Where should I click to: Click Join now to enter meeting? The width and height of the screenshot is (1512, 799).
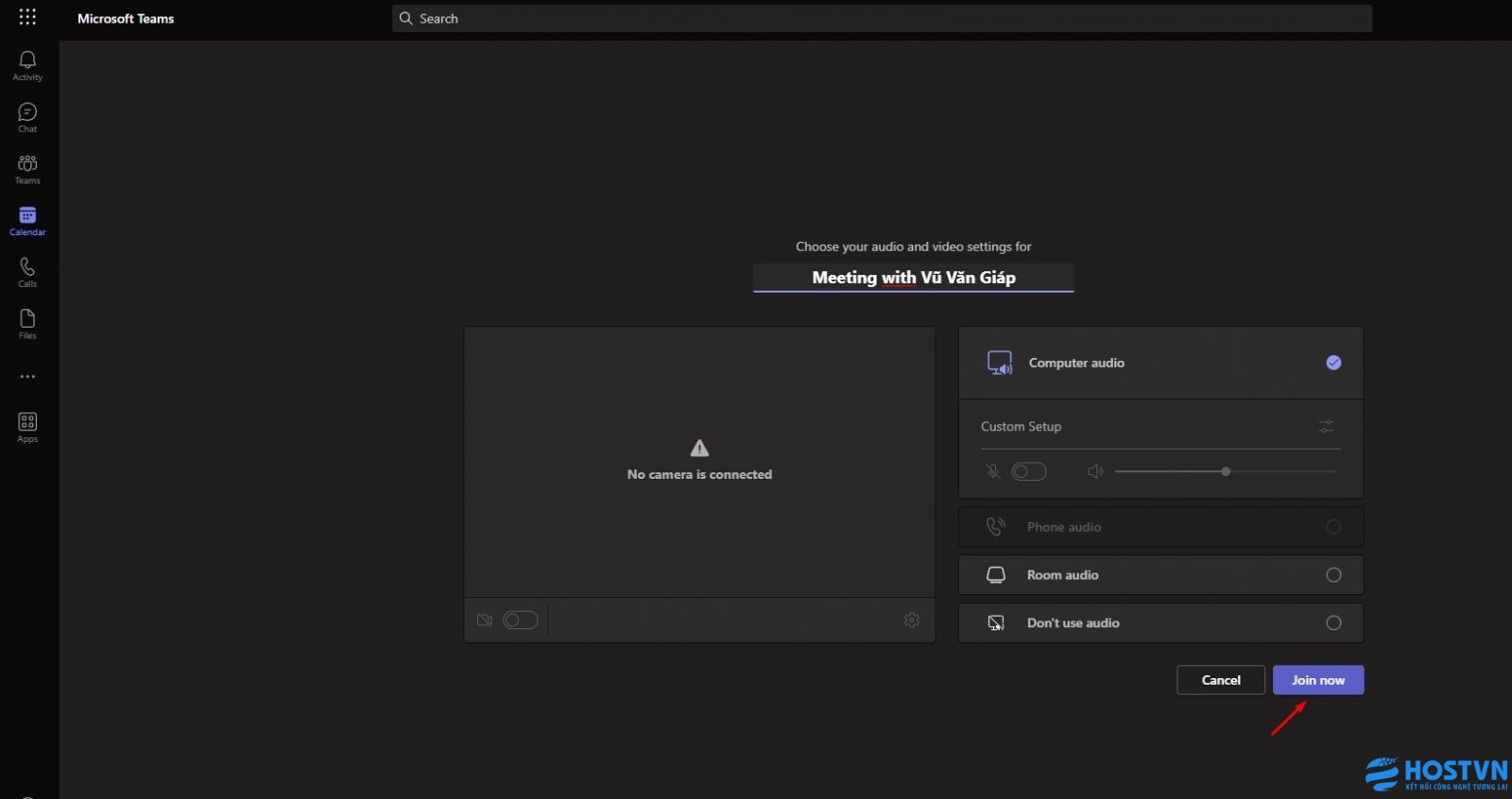(x=1318, y=680)
